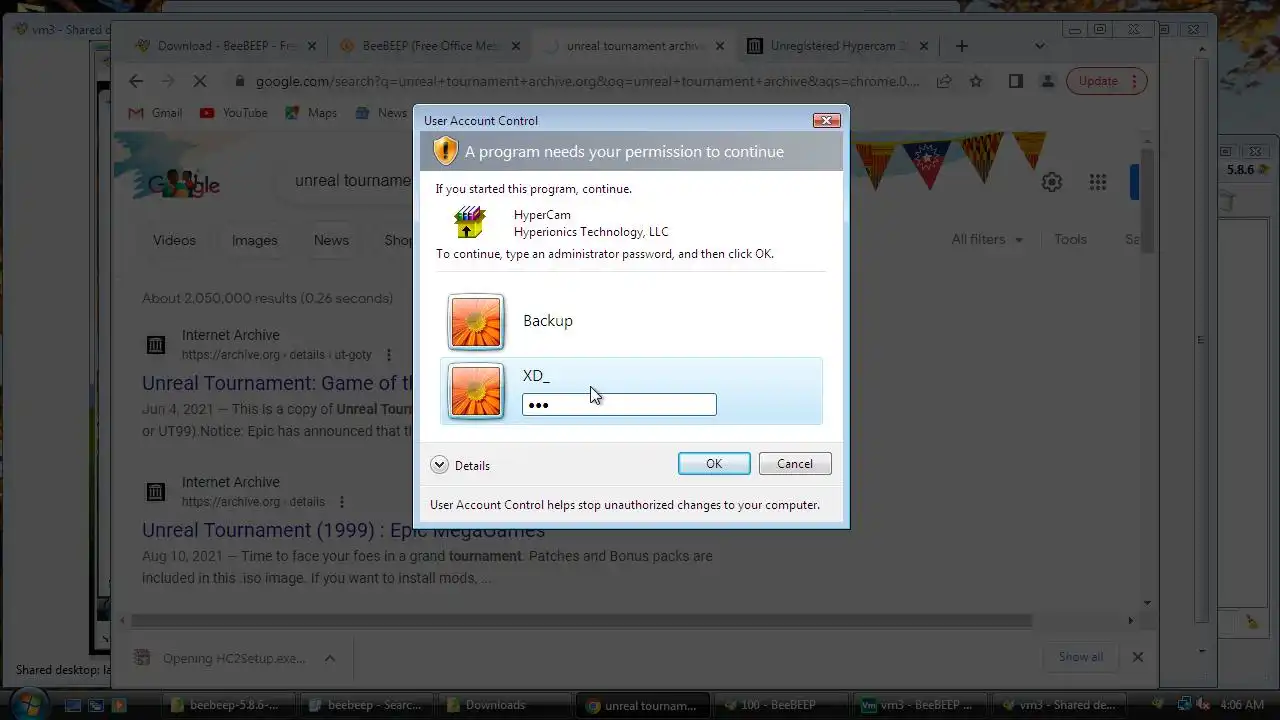This screenshot has height=720, width=1280.
Task: Click the site lock icon in address bar
Action: 238,81
